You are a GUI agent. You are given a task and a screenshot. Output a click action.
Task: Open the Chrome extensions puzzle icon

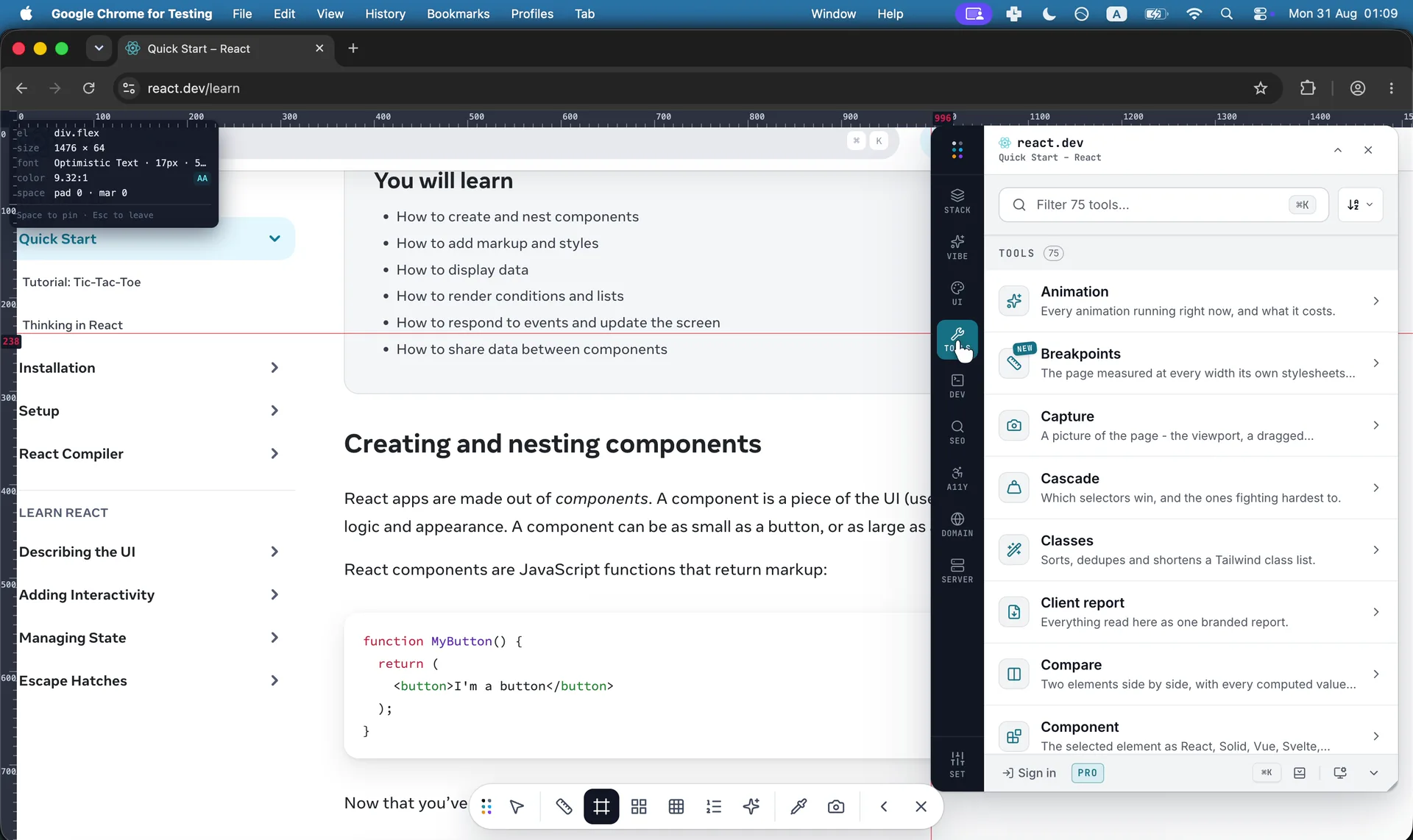click(1308, 88)
